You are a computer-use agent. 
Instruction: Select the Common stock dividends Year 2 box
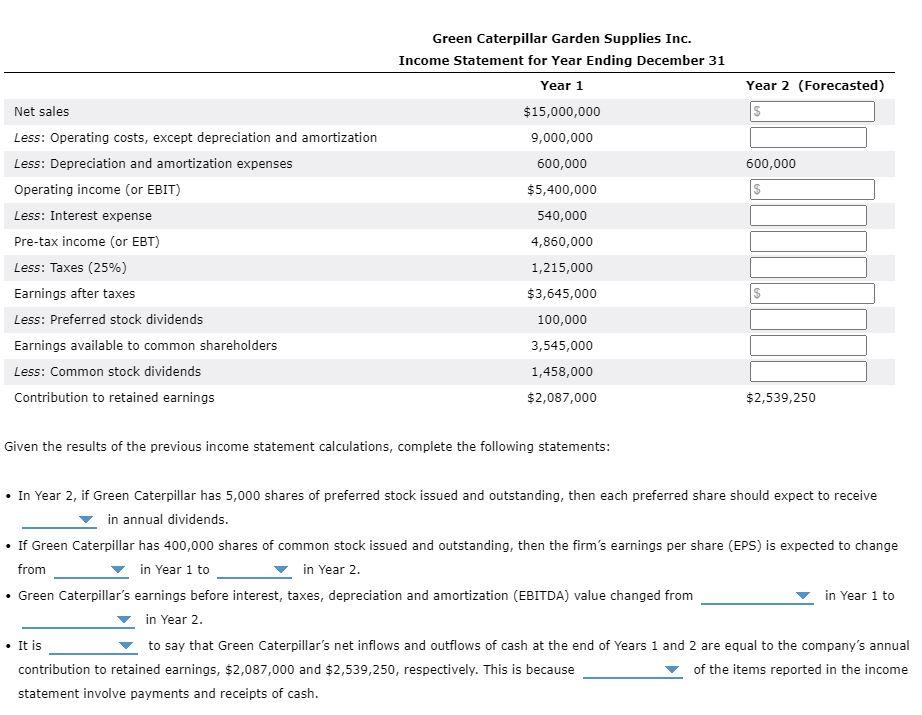pyautogui.click(x=807, y=370)
